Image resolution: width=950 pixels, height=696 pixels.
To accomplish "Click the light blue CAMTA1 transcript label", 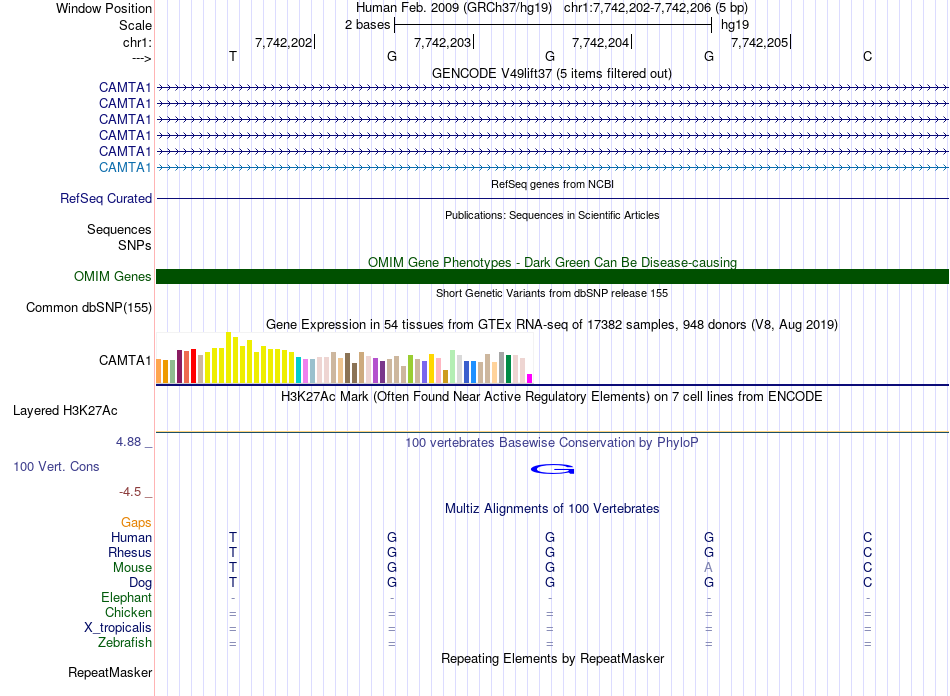I will point(125,167).
